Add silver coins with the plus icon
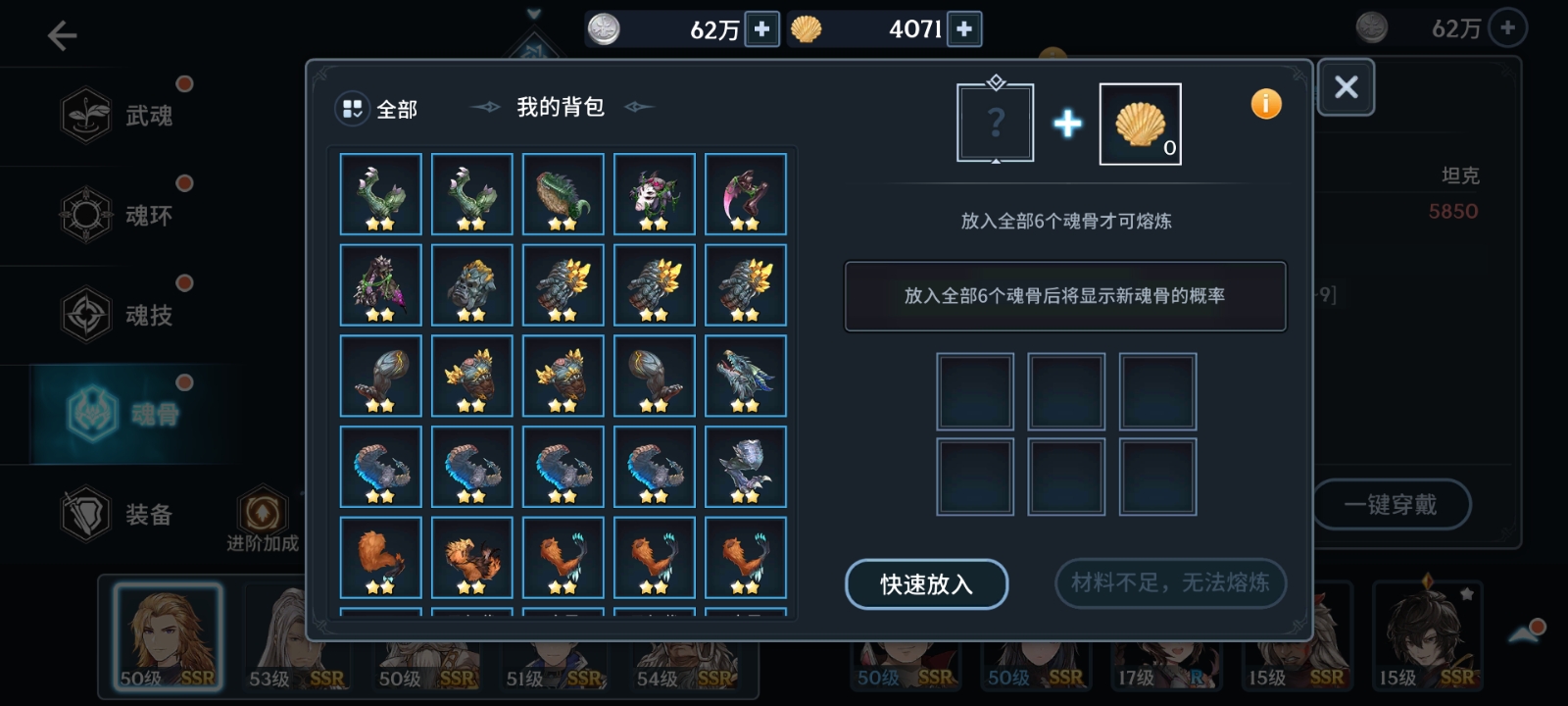 tap(762, 29)
